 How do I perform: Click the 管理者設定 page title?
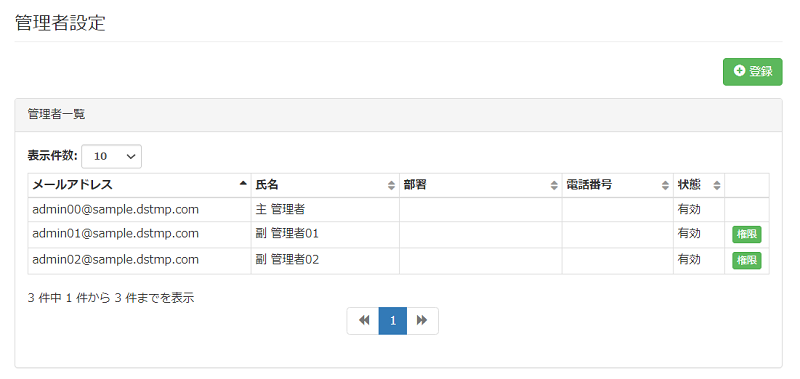coord(60,23)
